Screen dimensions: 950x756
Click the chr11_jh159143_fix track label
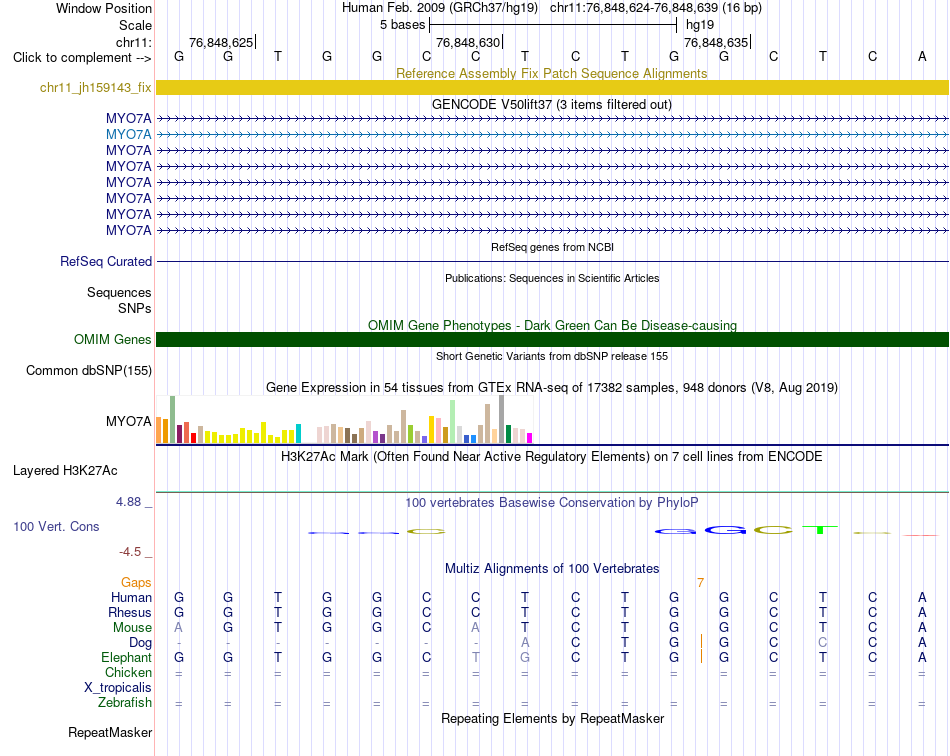(95, 87)
